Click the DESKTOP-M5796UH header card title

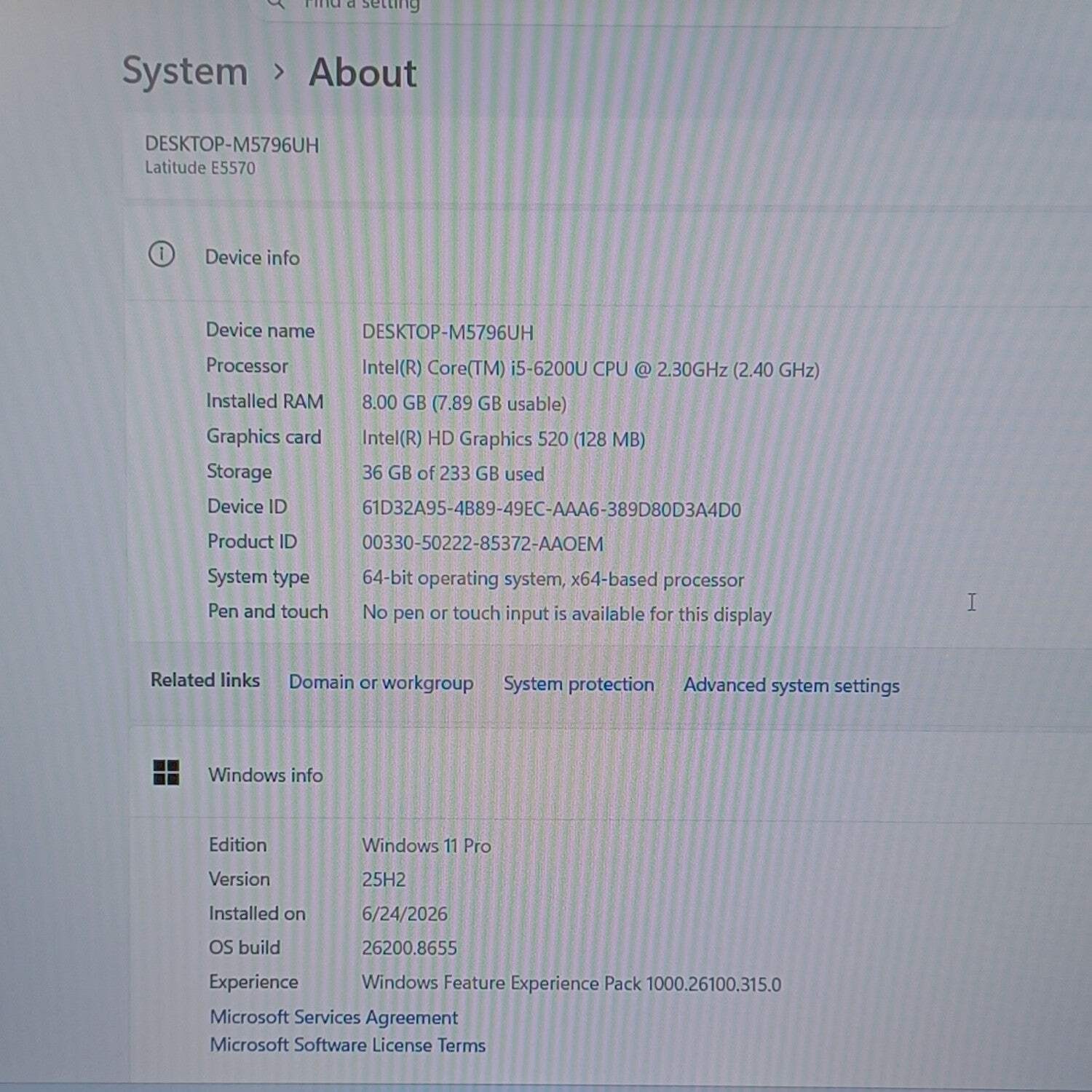coord(232,145)
